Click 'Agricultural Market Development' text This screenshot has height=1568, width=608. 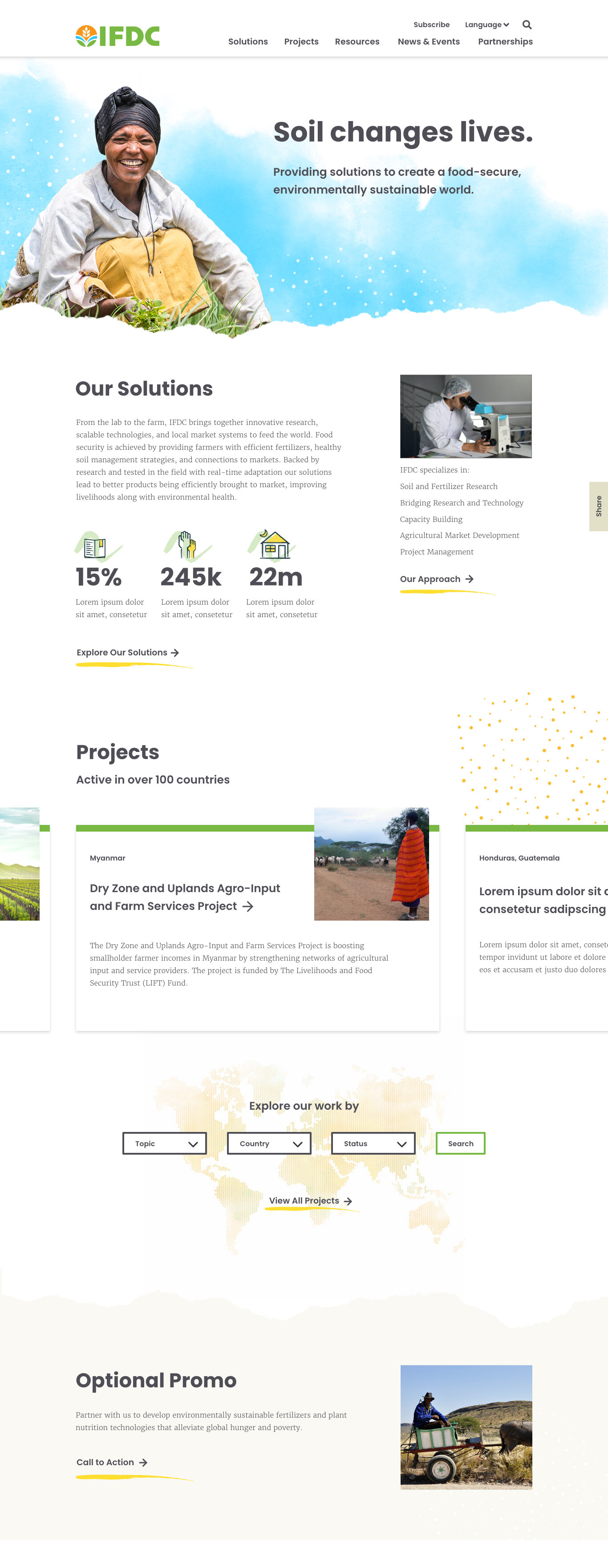[x=459, y=535]
